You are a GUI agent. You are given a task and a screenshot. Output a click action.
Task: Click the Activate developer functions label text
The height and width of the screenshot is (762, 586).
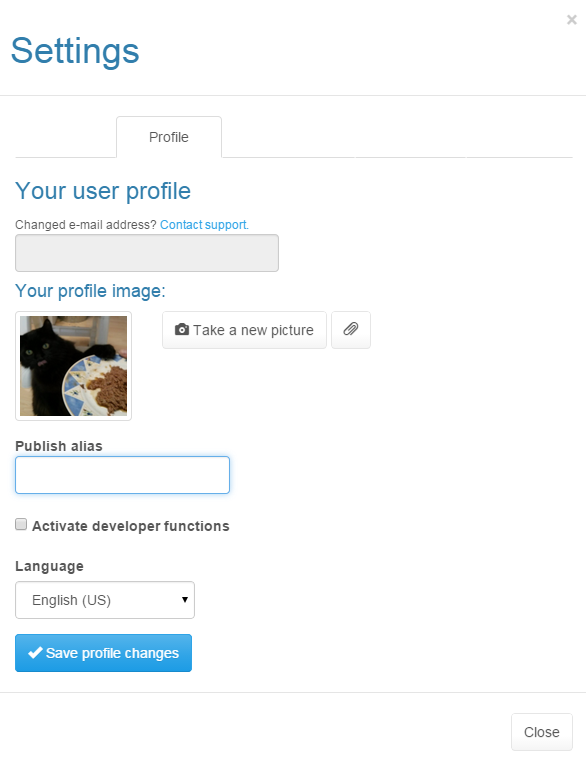131,526
